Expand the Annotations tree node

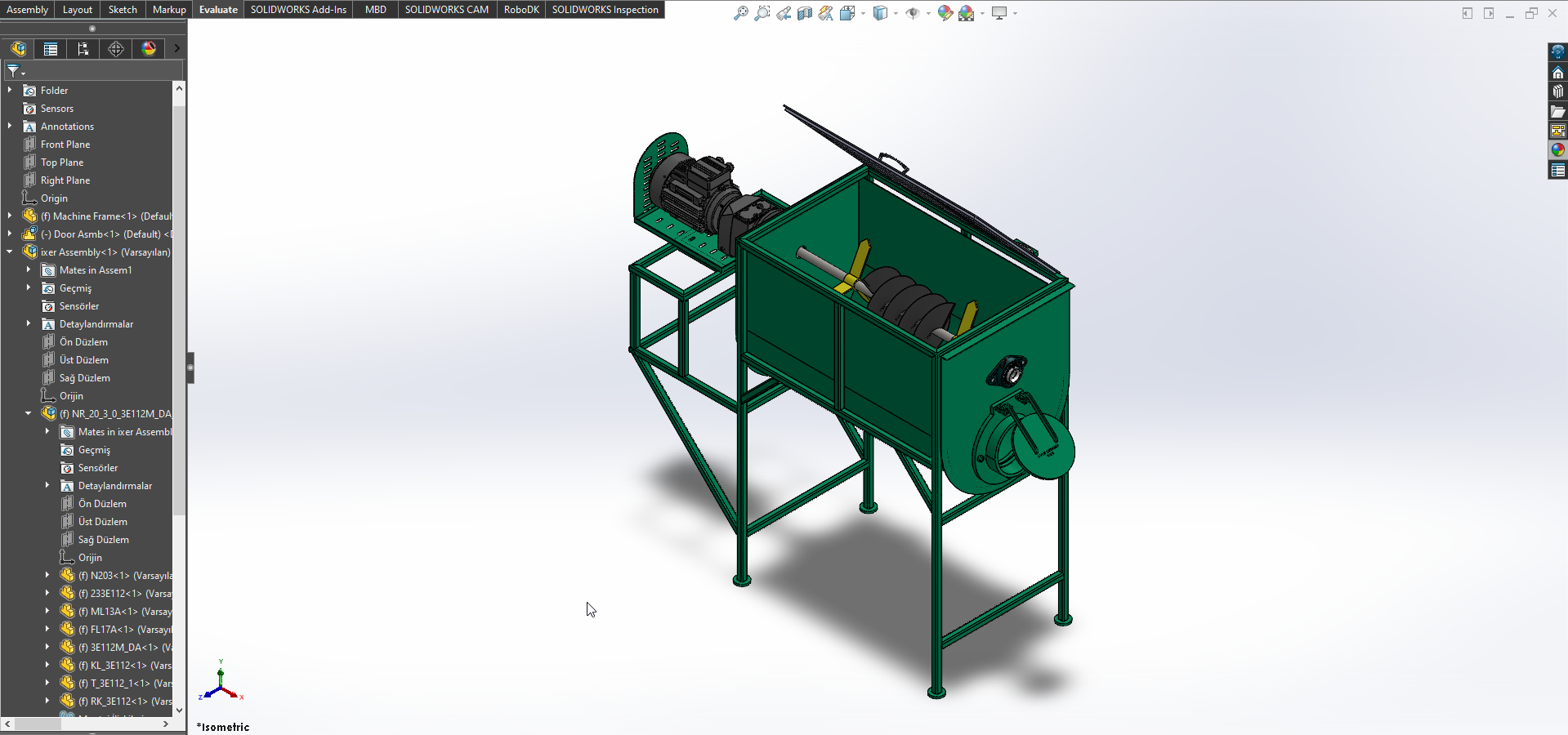pos(10,126)
